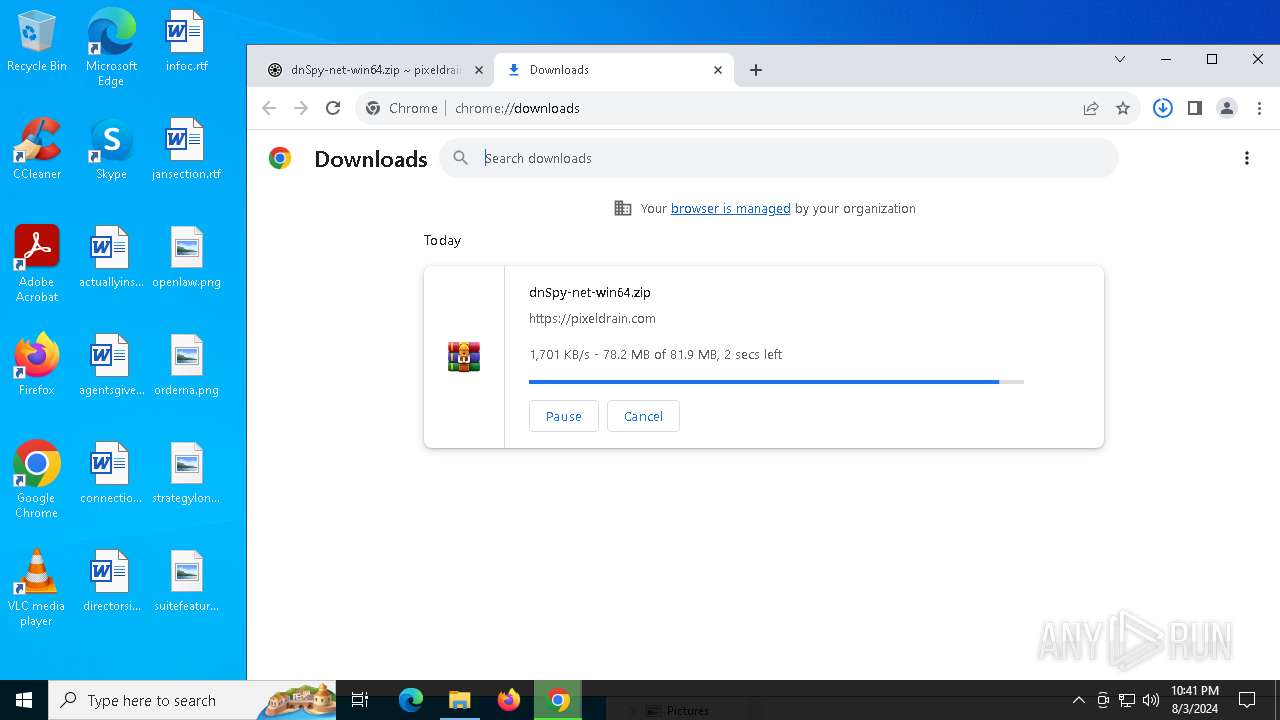Open Downloads page more actions menu
The image size is (1280, 720).
click(1246, 158)
